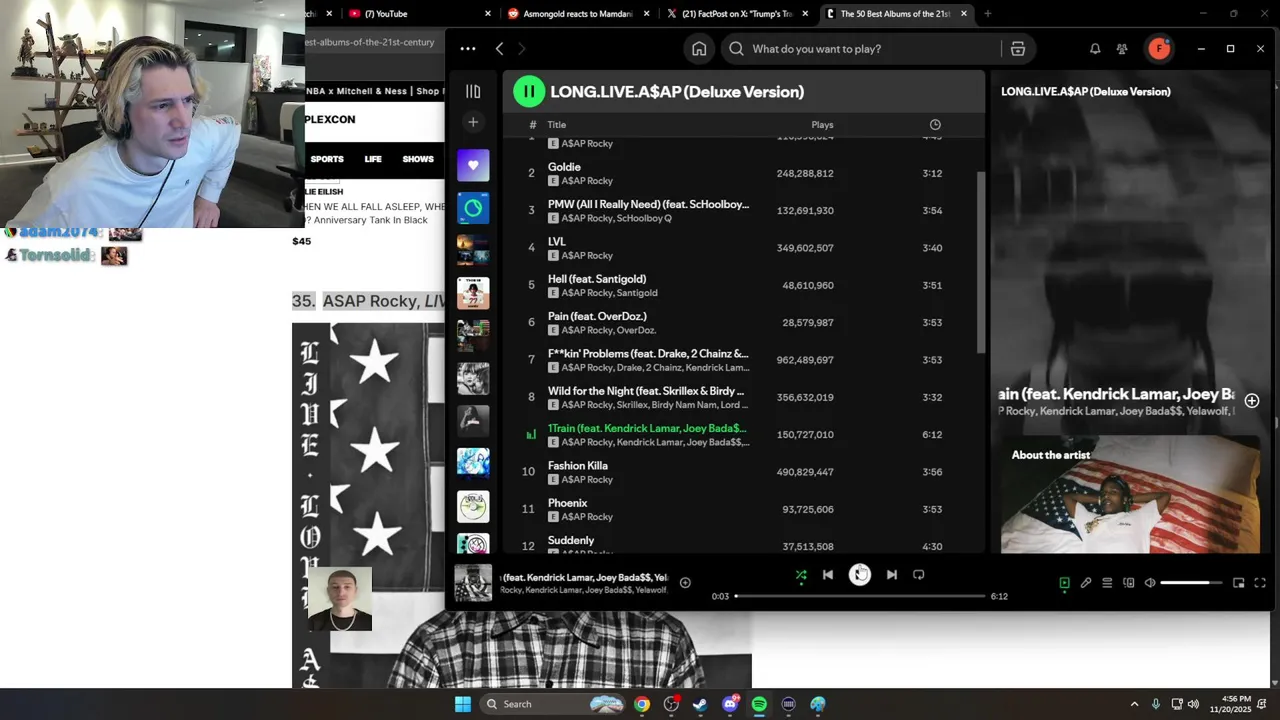Screen dimensions: 1280x720
Task: Add current song to Liked Songs in player bar
Action: pos(685,582)
